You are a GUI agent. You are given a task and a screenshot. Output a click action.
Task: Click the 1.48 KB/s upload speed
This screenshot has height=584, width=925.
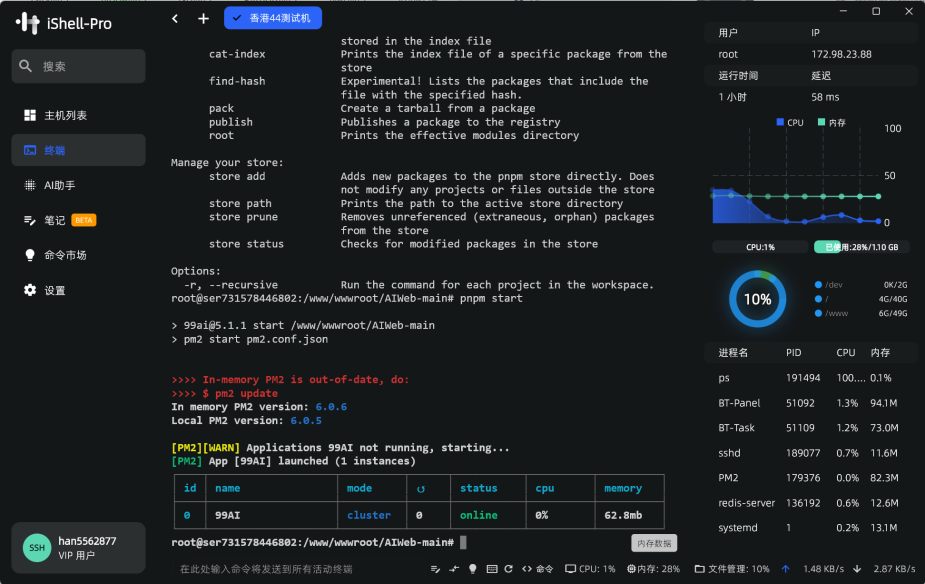pyautogui.click(x=823, y=569)
